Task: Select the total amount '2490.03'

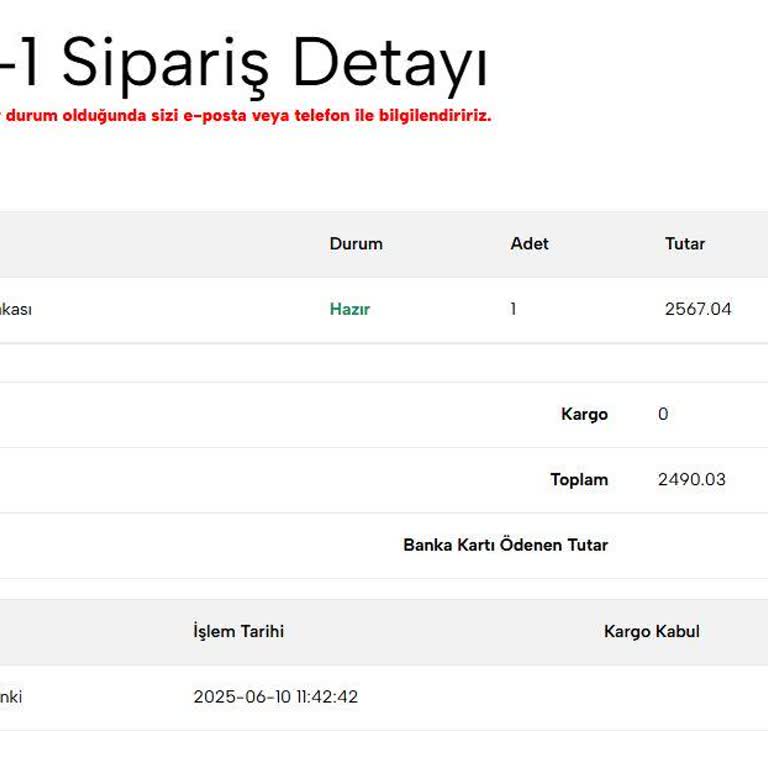Action: pyautogui.click(x=691, y=480)
